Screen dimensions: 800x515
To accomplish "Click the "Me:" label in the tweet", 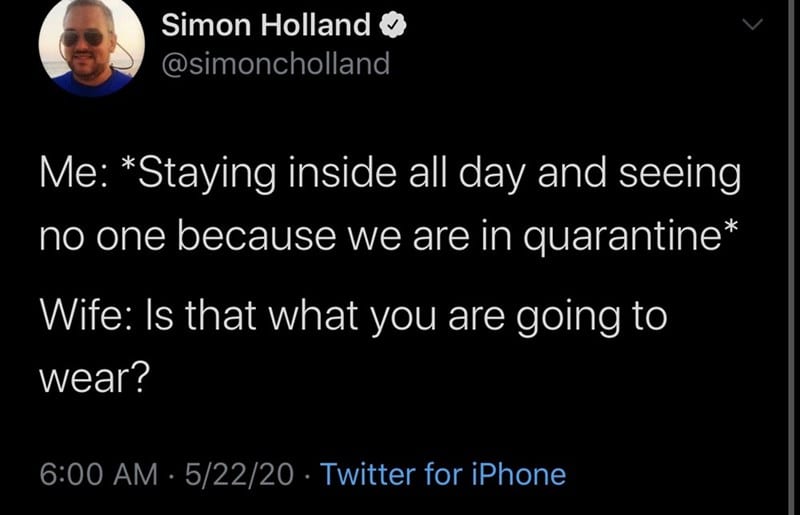I will coord(73,173).
